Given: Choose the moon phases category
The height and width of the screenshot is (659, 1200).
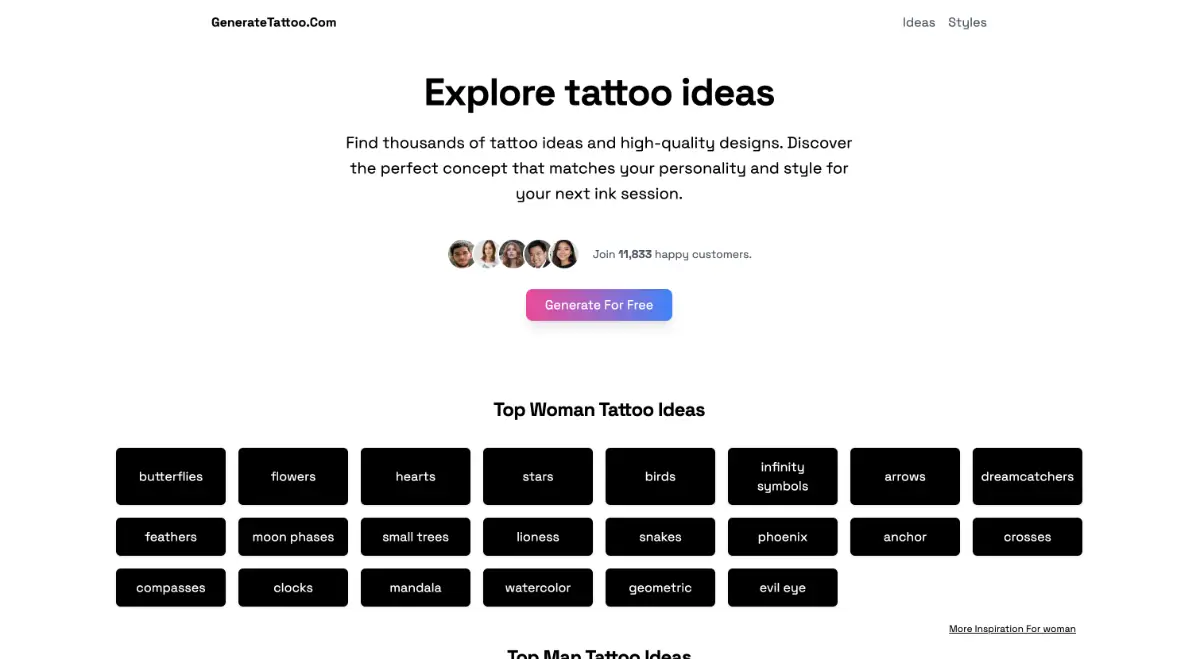Looking at the screenshot, I should [x=292, y=536].
